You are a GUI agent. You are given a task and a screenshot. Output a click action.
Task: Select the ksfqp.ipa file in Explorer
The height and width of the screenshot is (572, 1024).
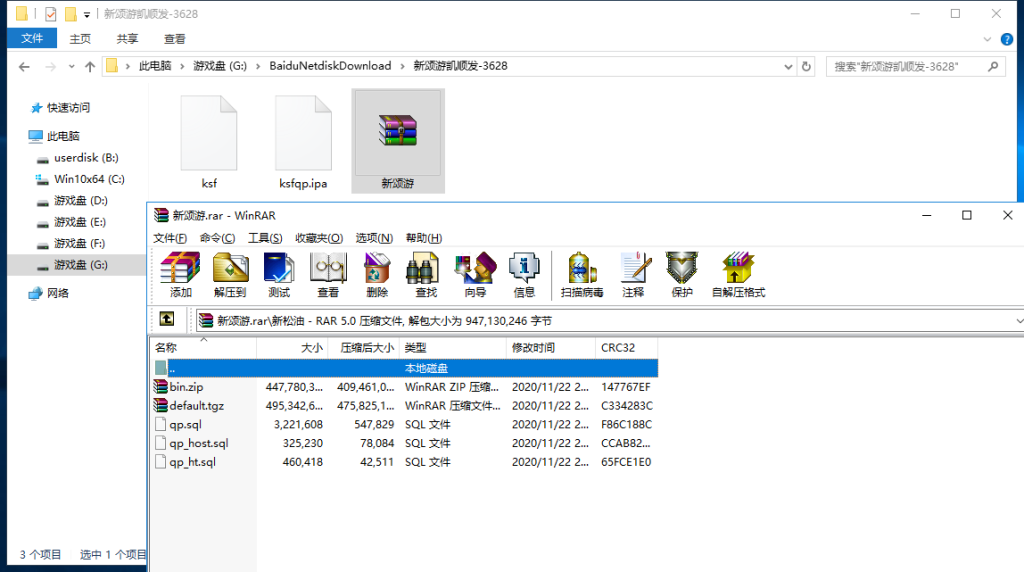(303, 142)
